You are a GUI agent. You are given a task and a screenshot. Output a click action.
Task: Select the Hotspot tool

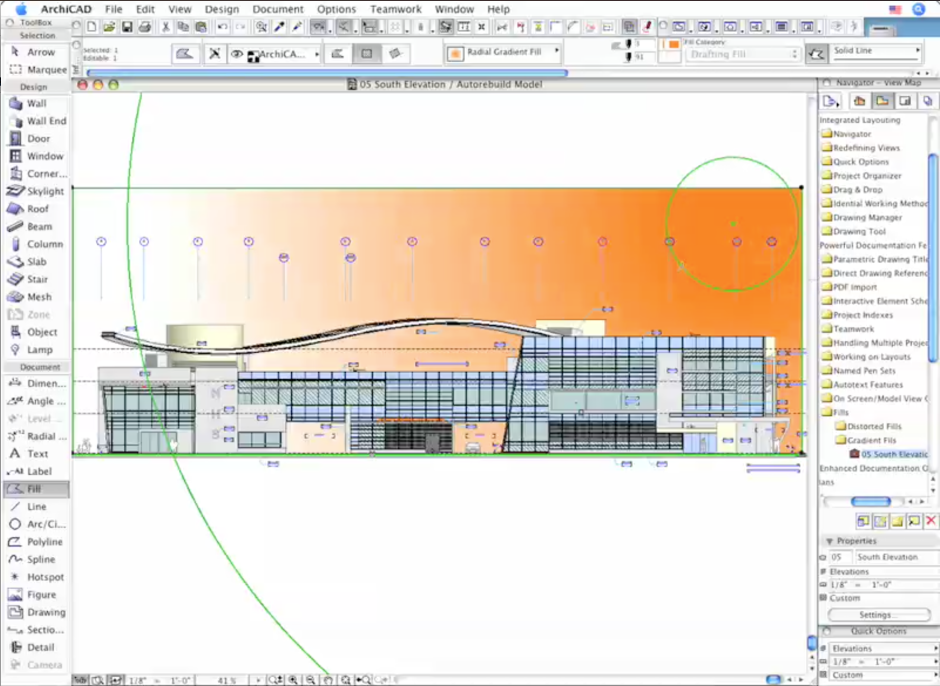coord(44,577)
